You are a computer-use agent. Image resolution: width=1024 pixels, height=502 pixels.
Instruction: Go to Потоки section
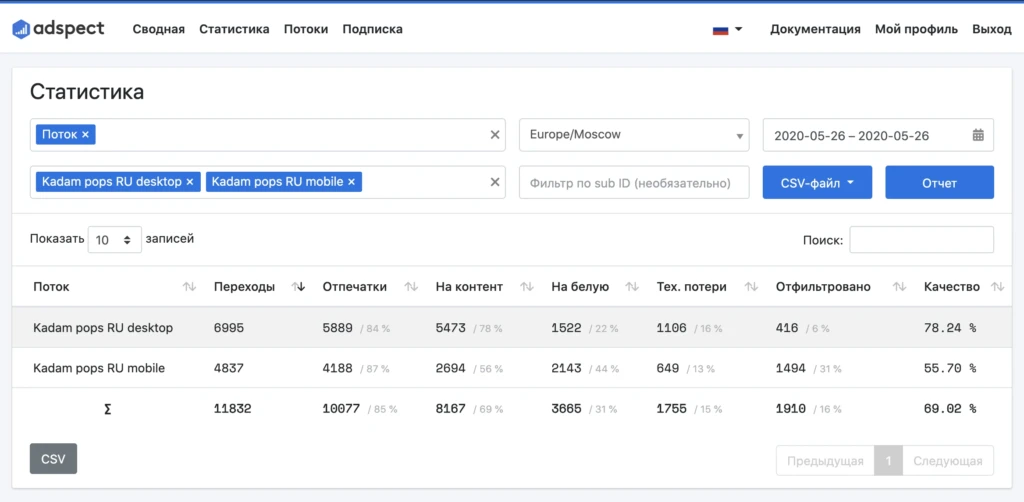[x=306, y=29]
